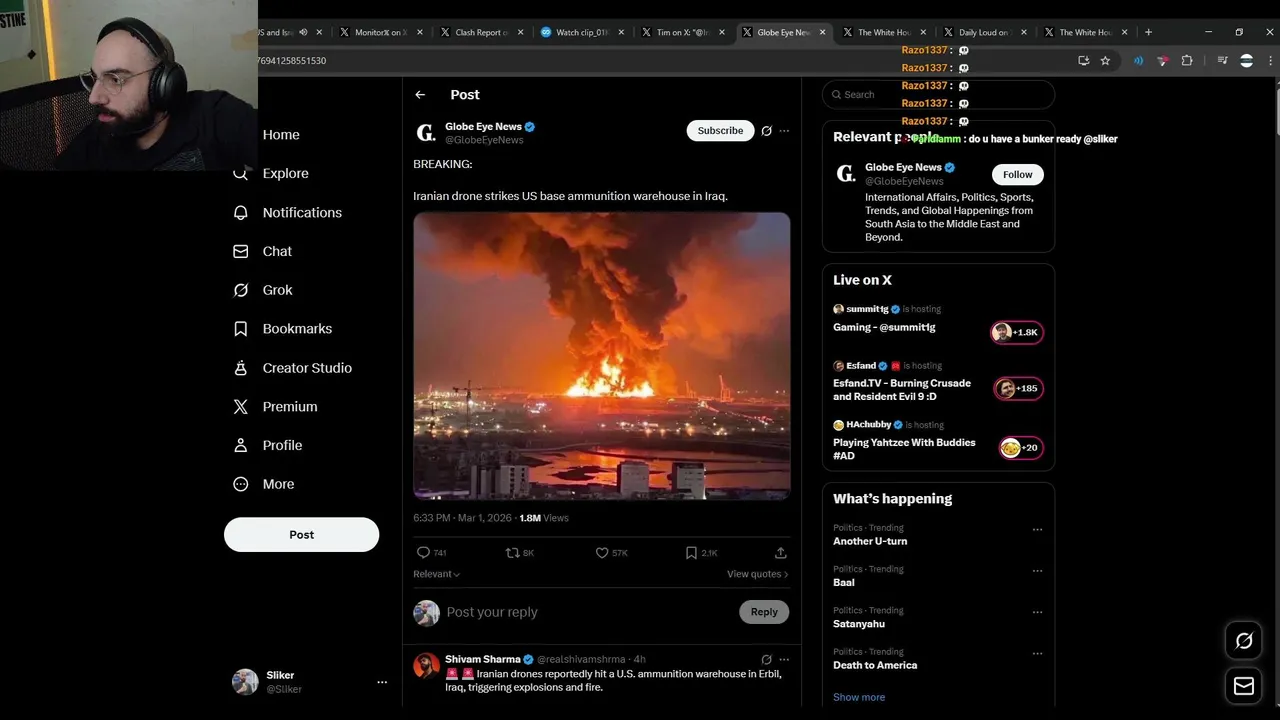Click the big Post button
This screenshot has width=1280, height=720.
coord(301,535)
